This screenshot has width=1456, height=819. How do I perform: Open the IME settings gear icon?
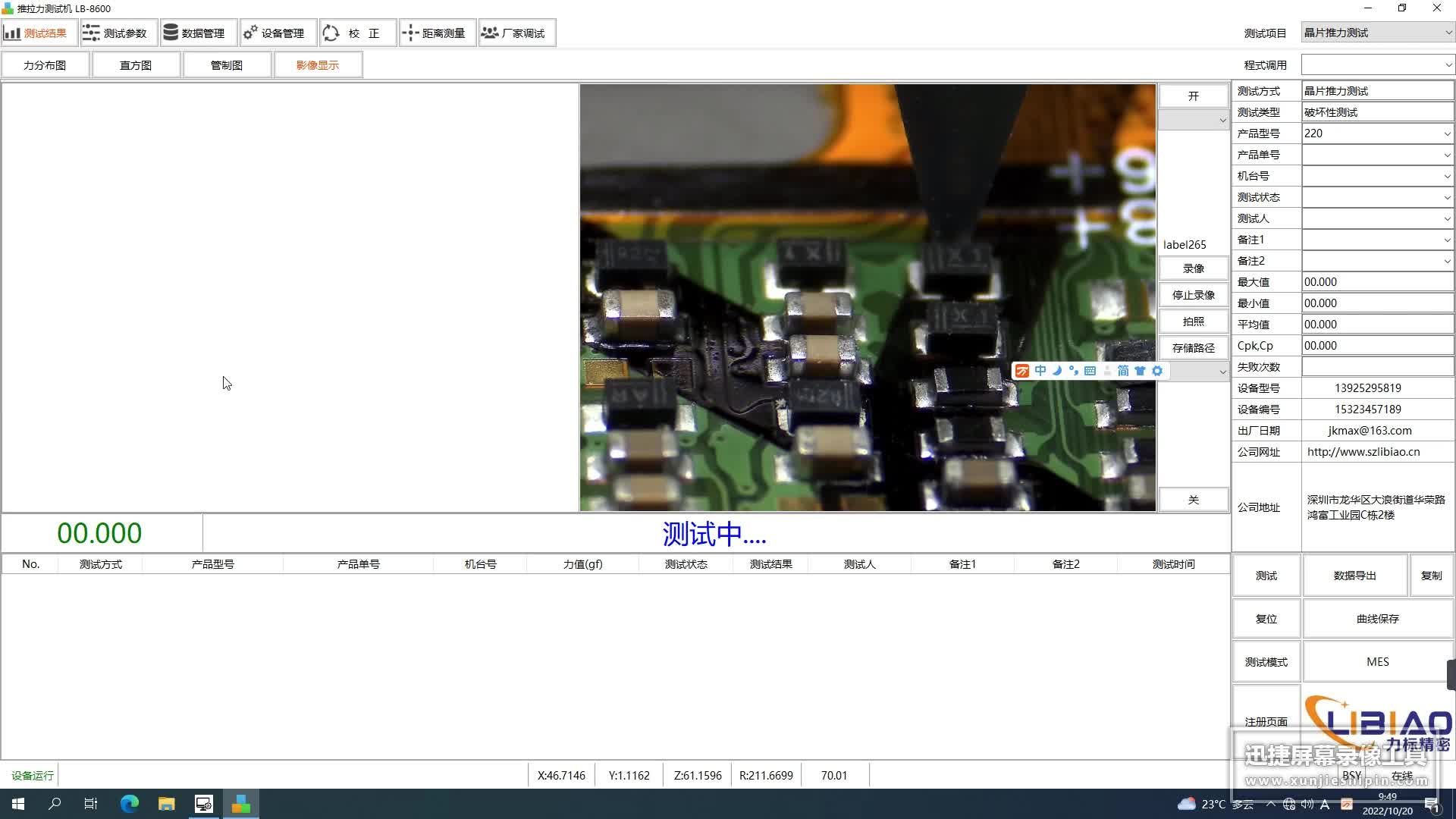1157,371
